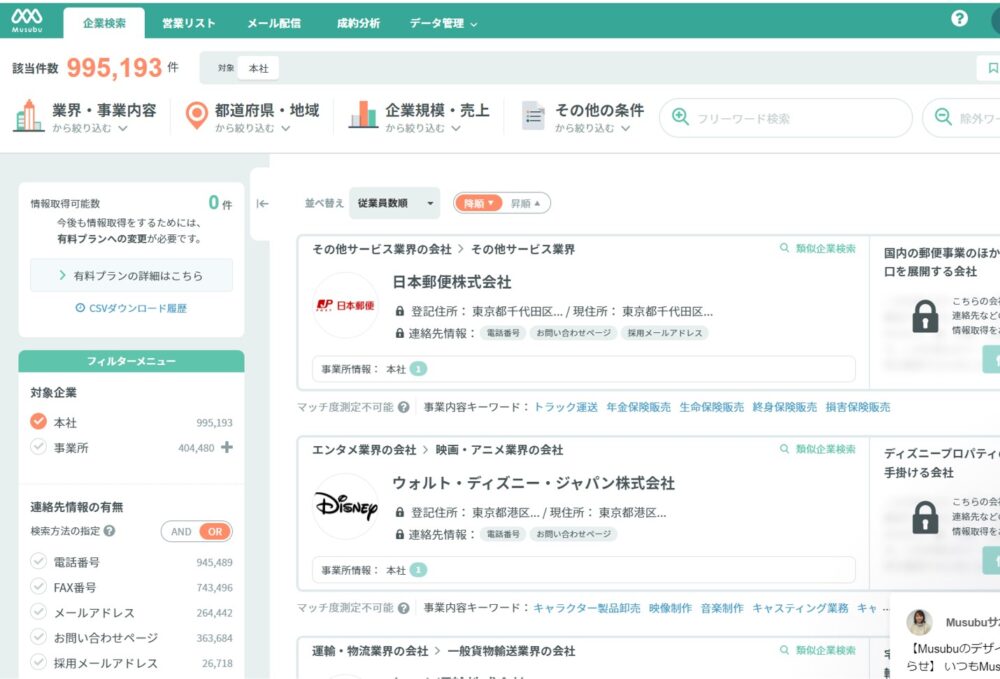Click the Disney company logo
This screenshot has width=1000, height=679.
(345, 507)
